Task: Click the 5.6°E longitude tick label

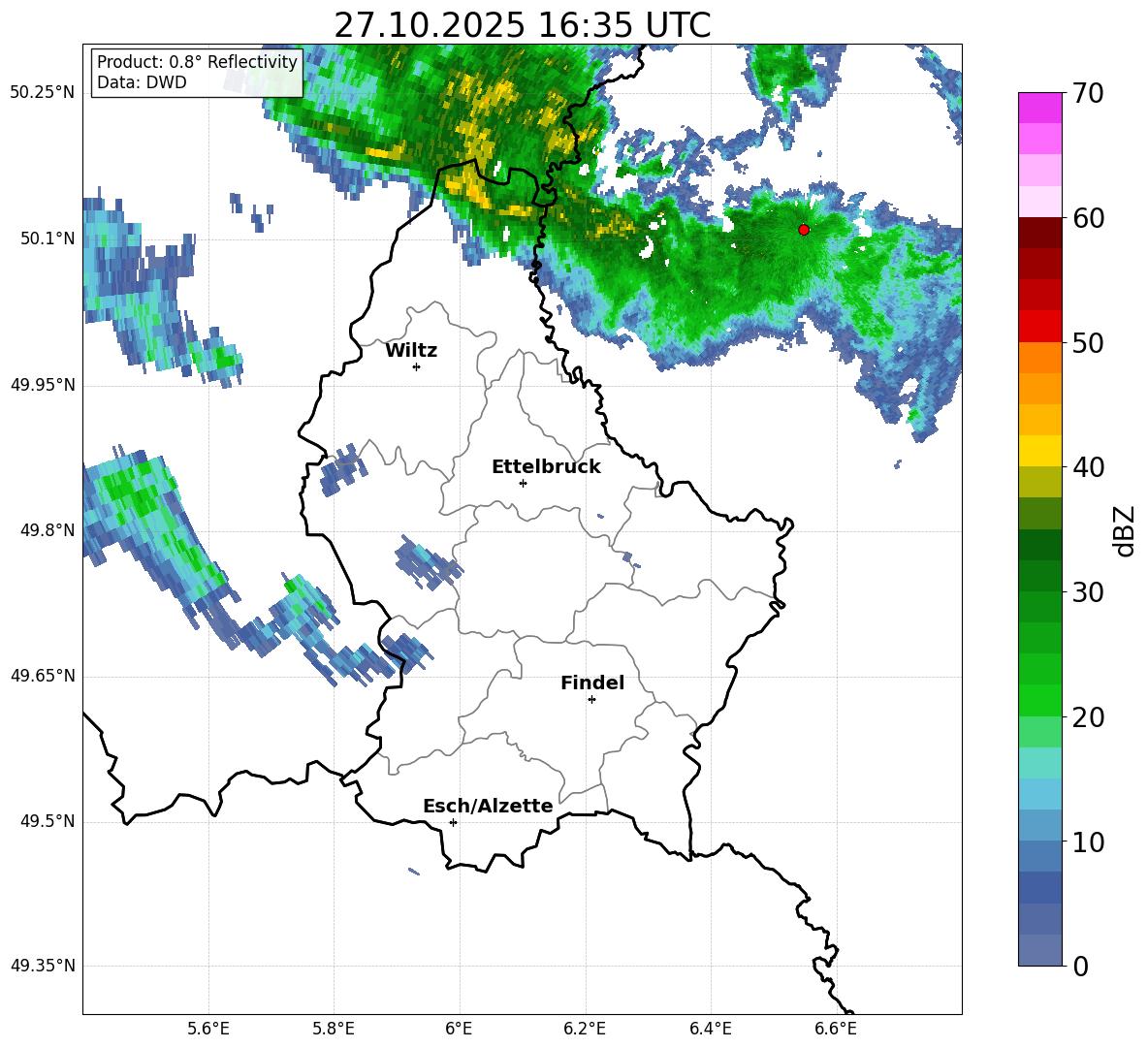Action: [208, 1029]
